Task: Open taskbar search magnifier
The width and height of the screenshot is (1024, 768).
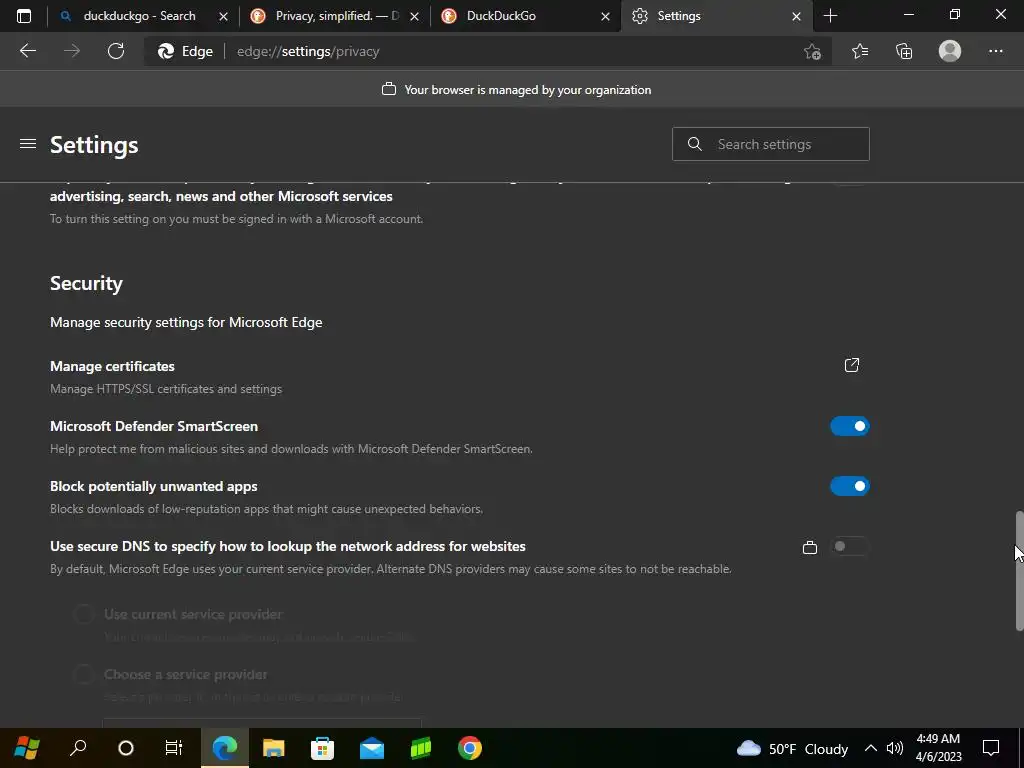Action: coord(78,747)
